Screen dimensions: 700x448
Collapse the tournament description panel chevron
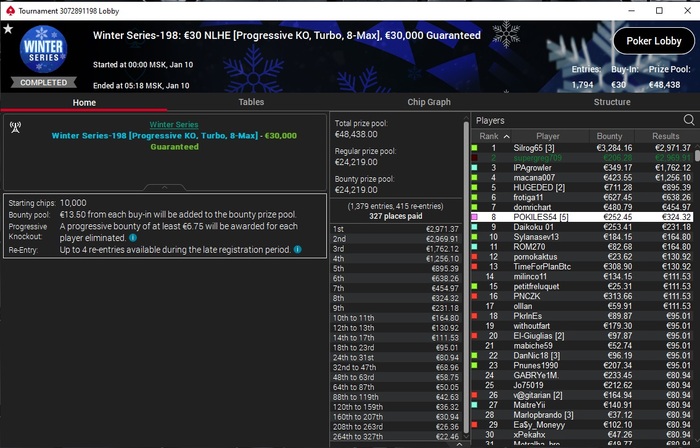164,187
